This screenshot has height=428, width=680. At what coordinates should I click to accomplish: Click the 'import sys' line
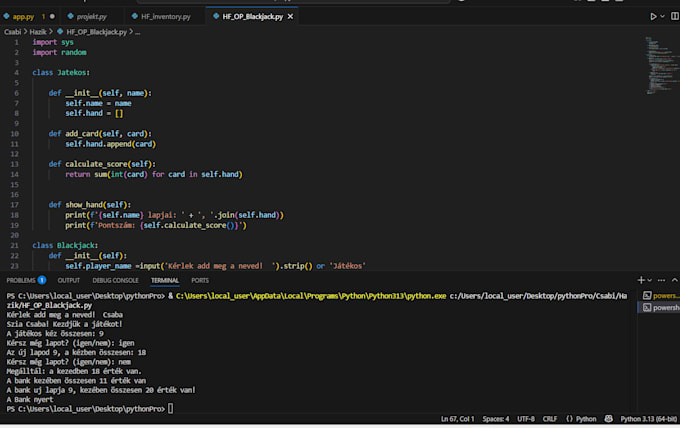(x=53, y=42)
